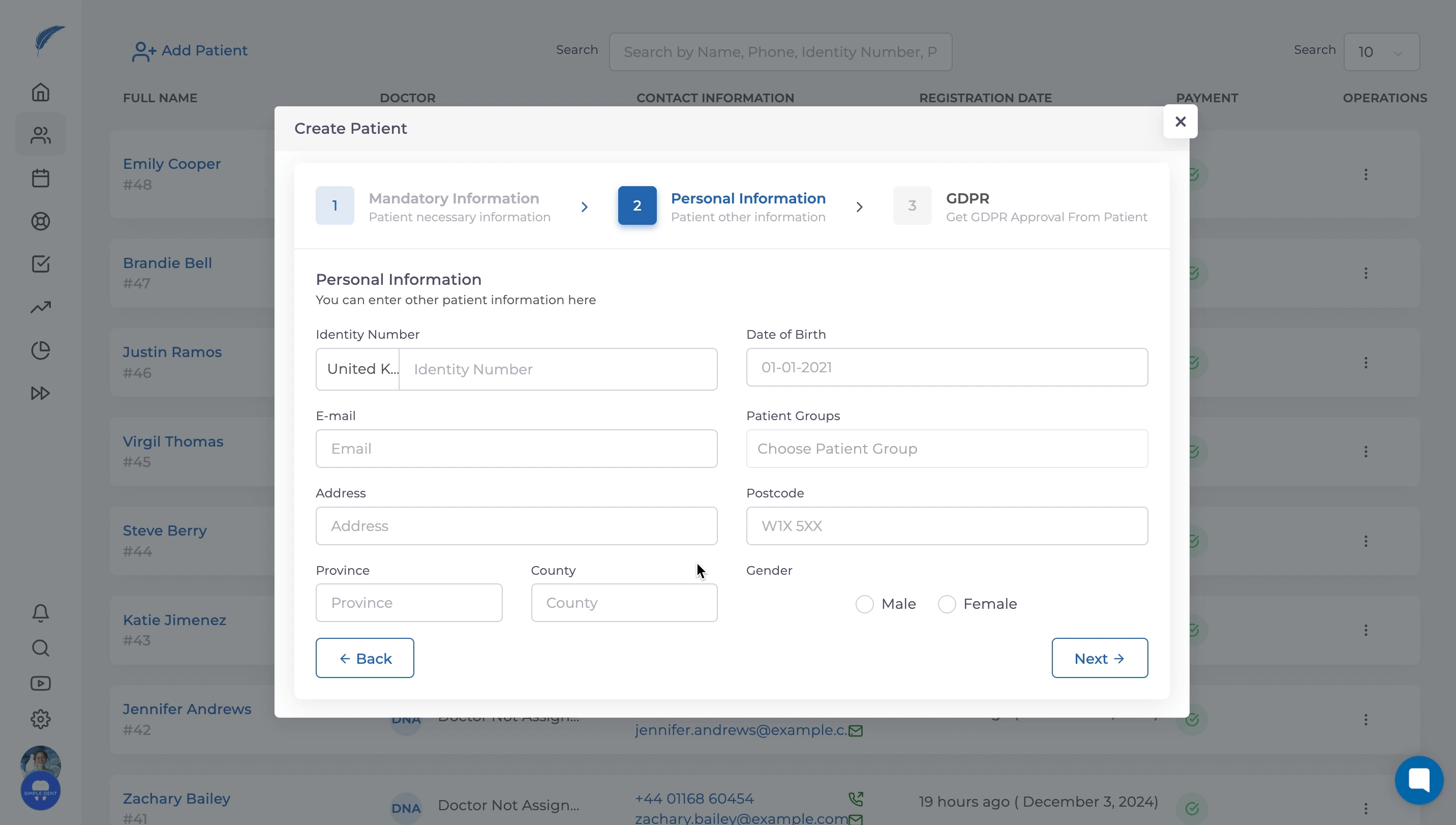Go to Mandatory Information step 1
The width and height of the screenshot is (1456, 825).
coord(335,205)
